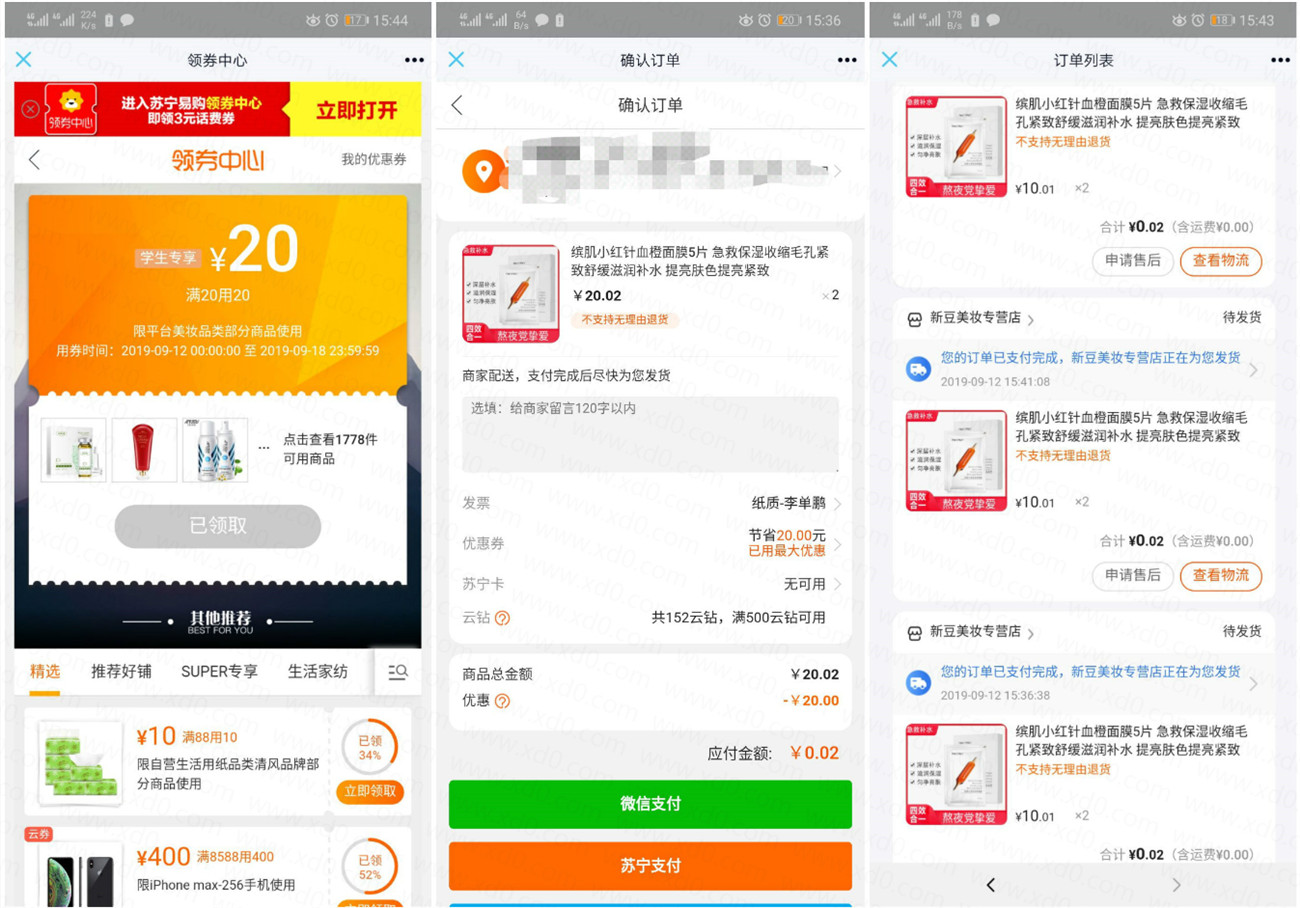
Task: Click the 已领52% progress ring
Action: tap(370, 865)
